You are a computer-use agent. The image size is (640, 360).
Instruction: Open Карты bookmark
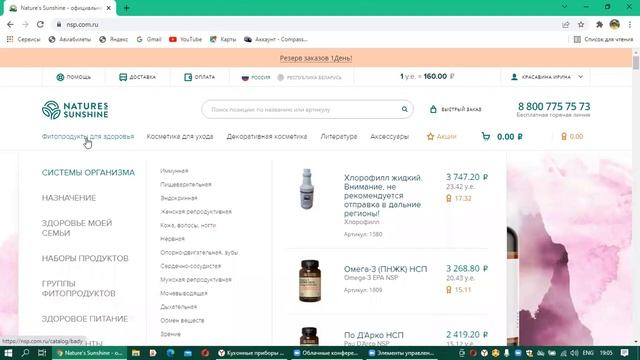[x=223, y=39]
